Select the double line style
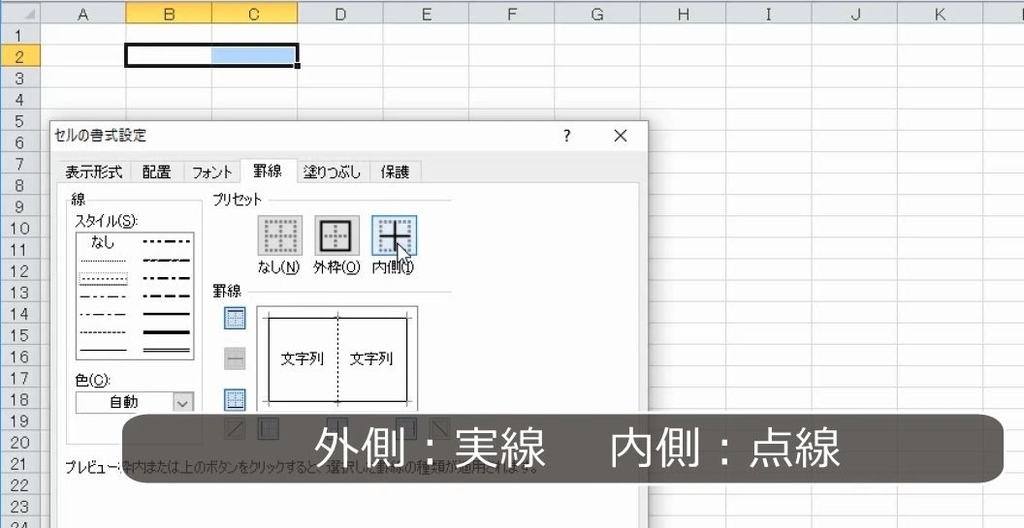This screenshot has width=1024, height=528. [x=167, y=350]
